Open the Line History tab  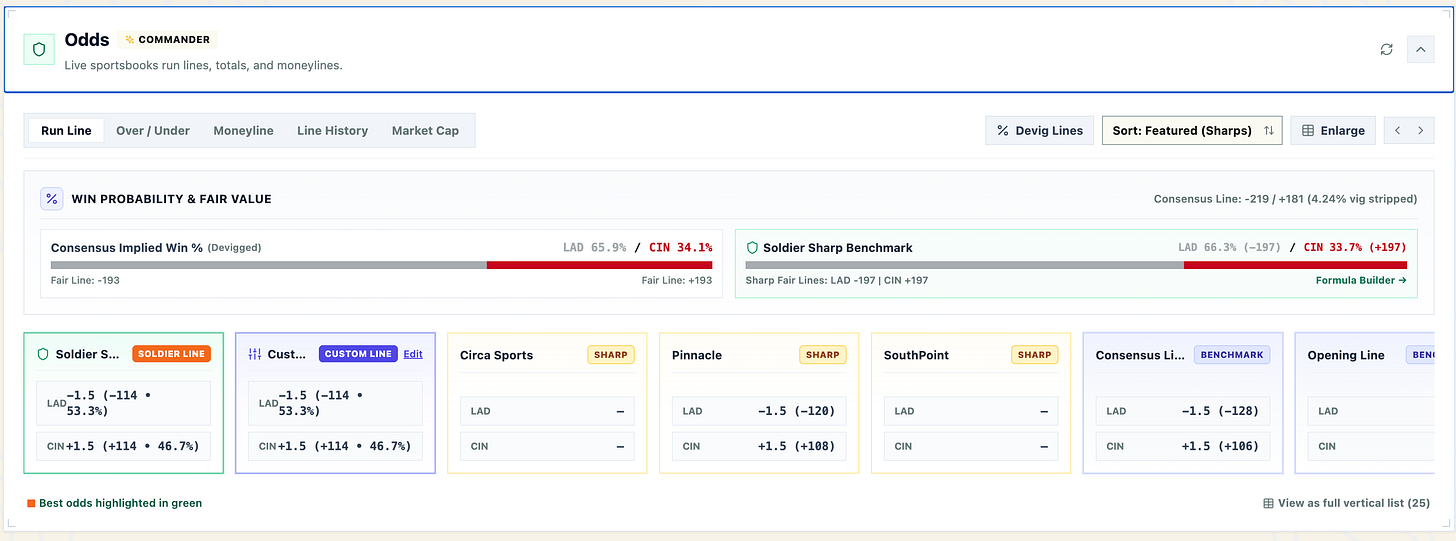(332, 130)
